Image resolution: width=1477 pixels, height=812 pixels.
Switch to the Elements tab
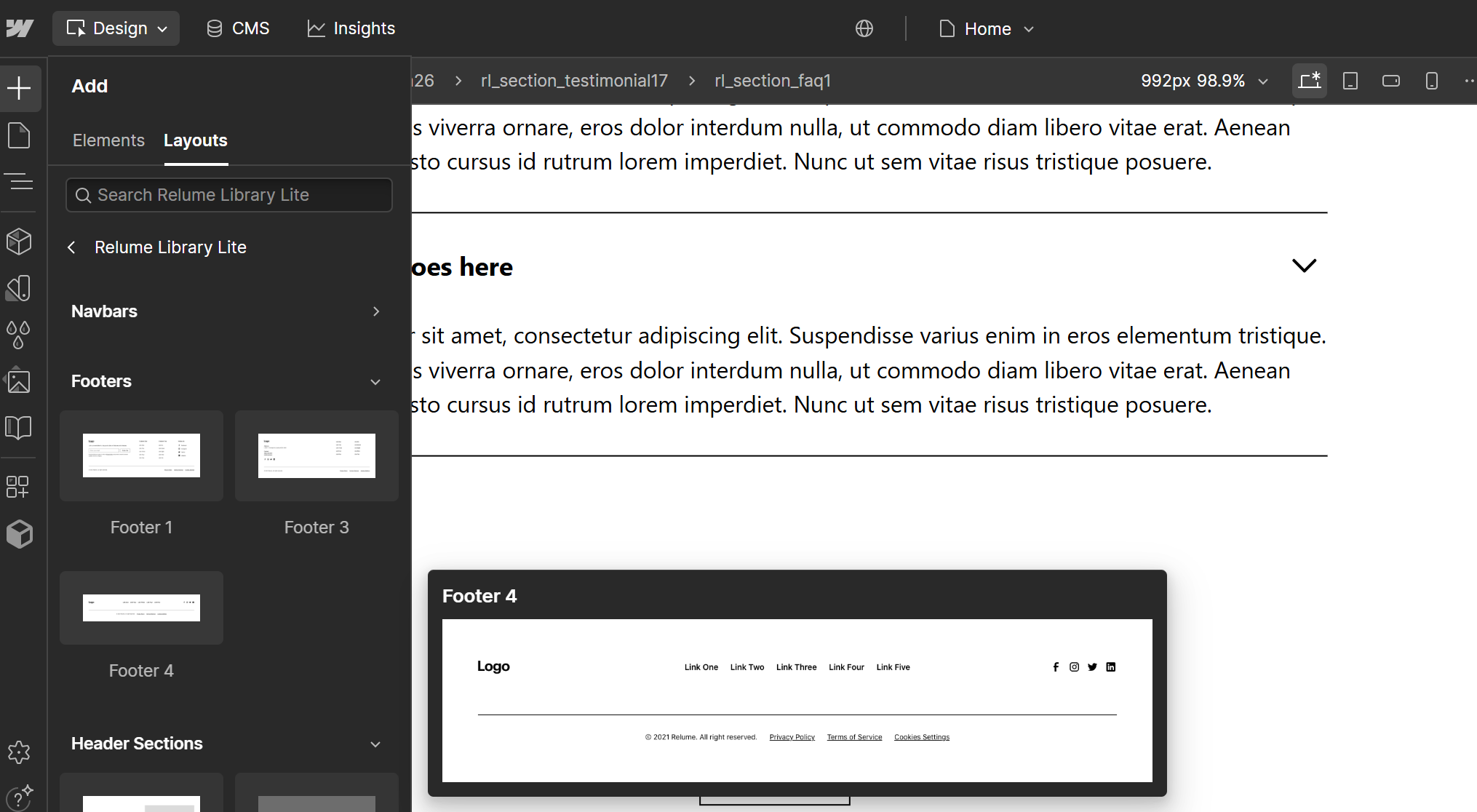pos(108,140)
